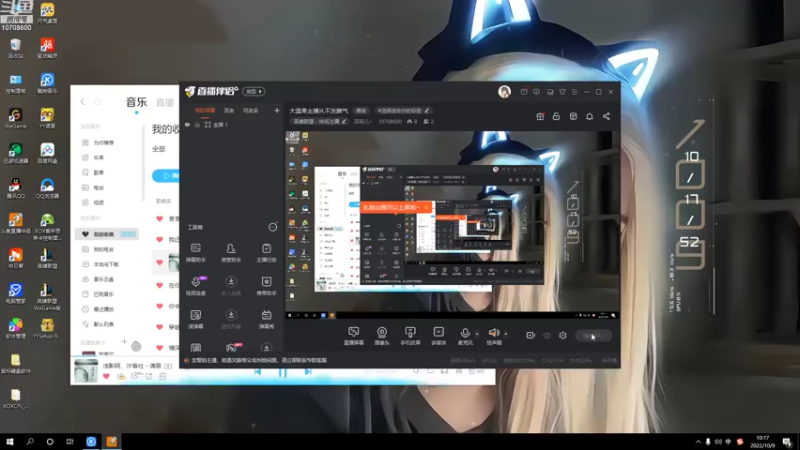Select the 全屏 1 source row
Image resolution: width=800 pixels, height=450 pixels.
(232, 124)
